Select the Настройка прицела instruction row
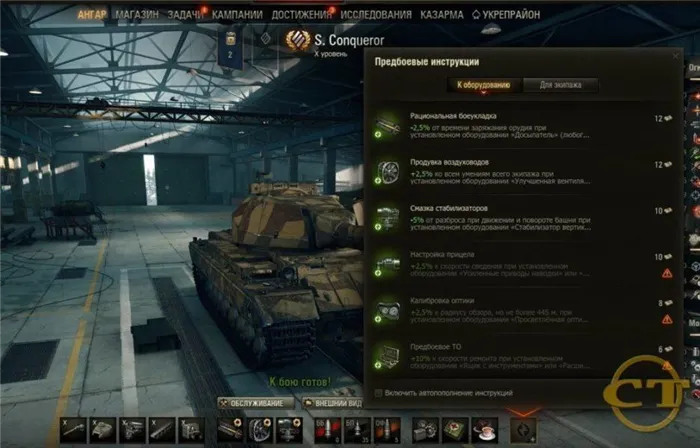This screenshot has height=448, width=700. [x=524, y=264]
